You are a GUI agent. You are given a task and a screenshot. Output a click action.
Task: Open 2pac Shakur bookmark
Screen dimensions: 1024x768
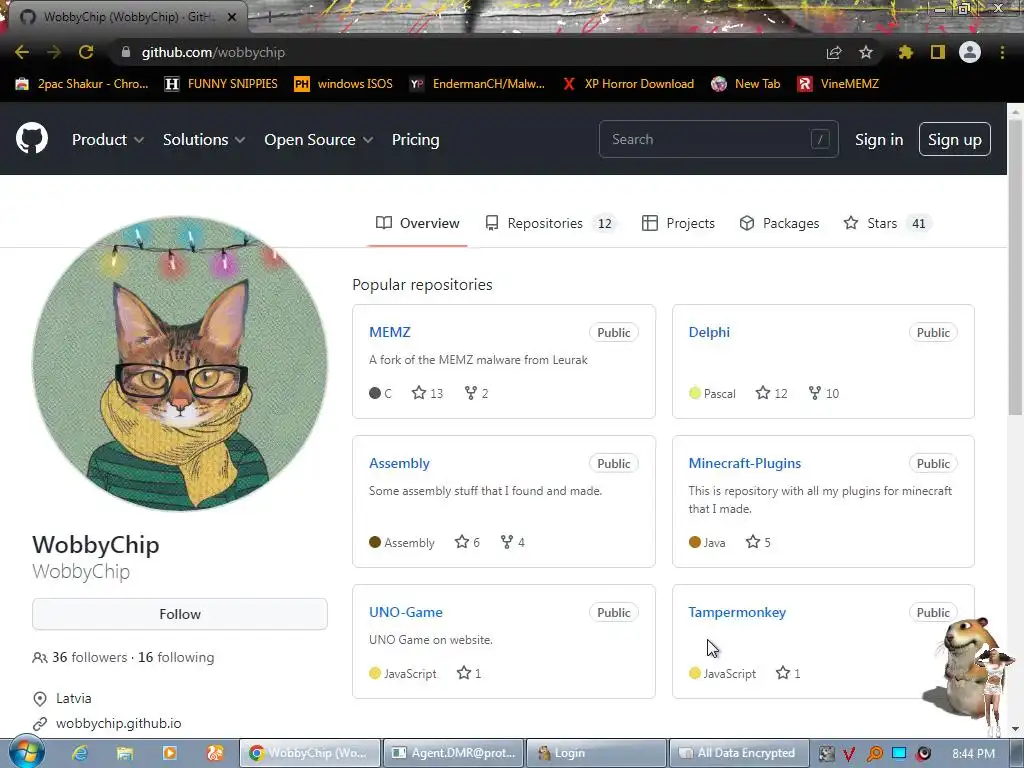coord(82,84)
